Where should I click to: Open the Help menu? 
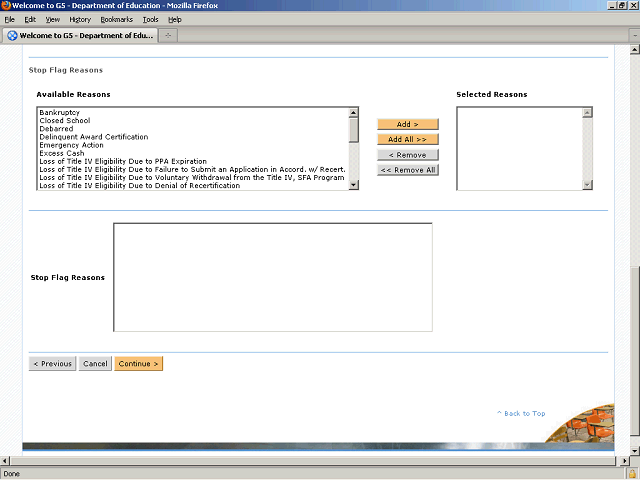tap(175, 20)
